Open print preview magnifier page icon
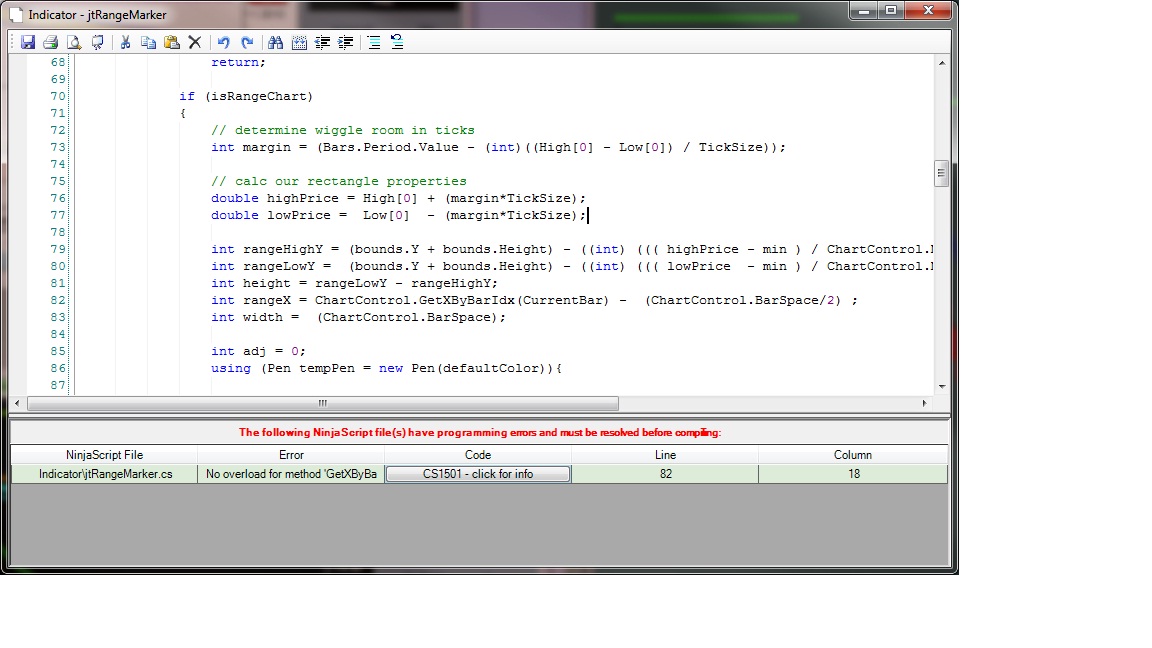Viewport: 1152px width, 648px height. coord(73,43)
